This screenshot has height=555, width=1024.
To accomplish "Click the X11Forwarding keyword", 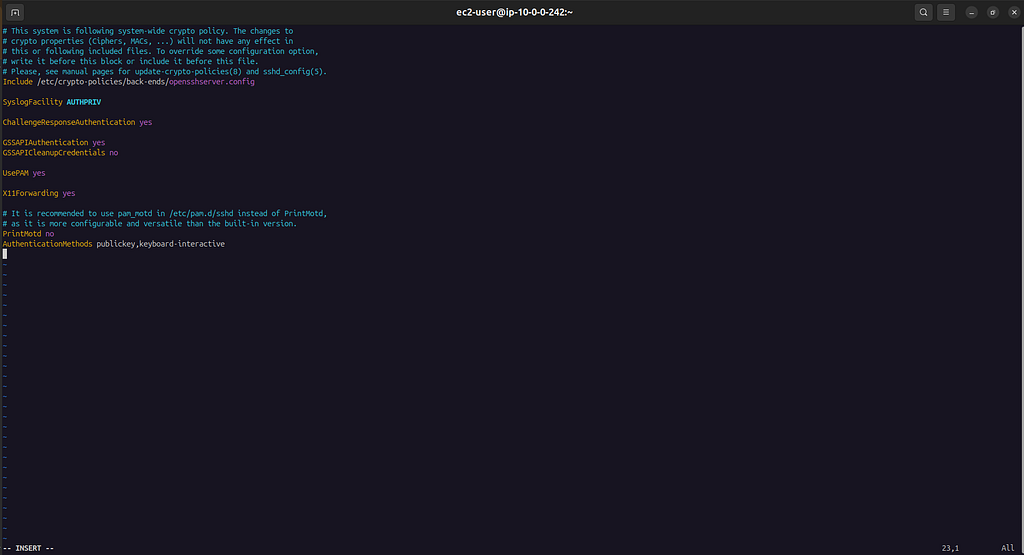I will point(30,193).
